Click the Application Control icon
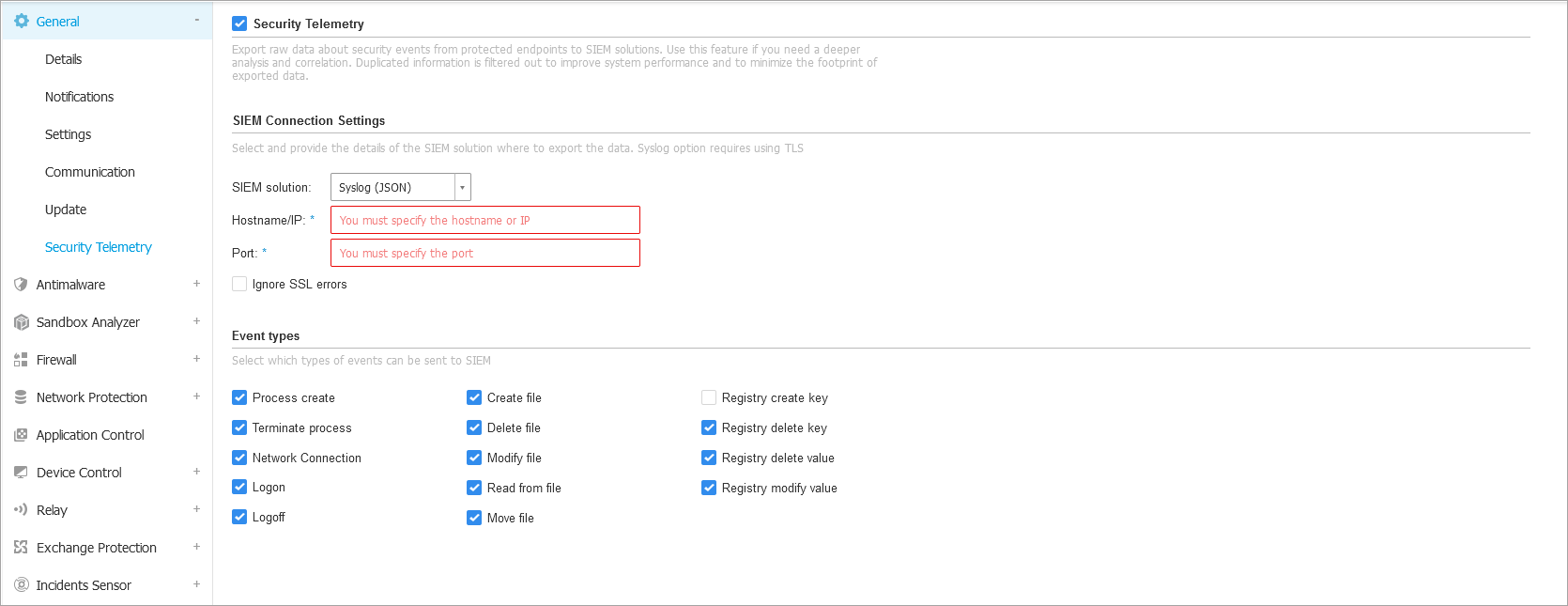Viewport: 1568px width, 606px height. click(21, 435)
